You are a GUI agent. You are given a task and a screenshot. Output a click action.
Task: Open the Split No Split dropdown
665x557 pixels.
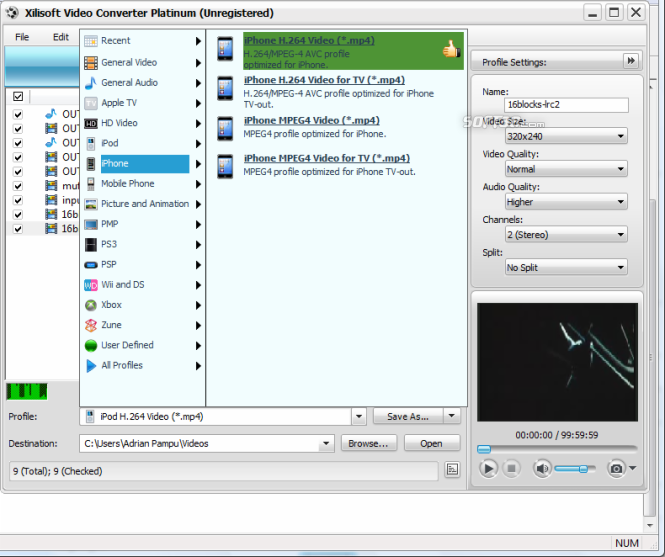pyautogui.click(x=566, y=267)
